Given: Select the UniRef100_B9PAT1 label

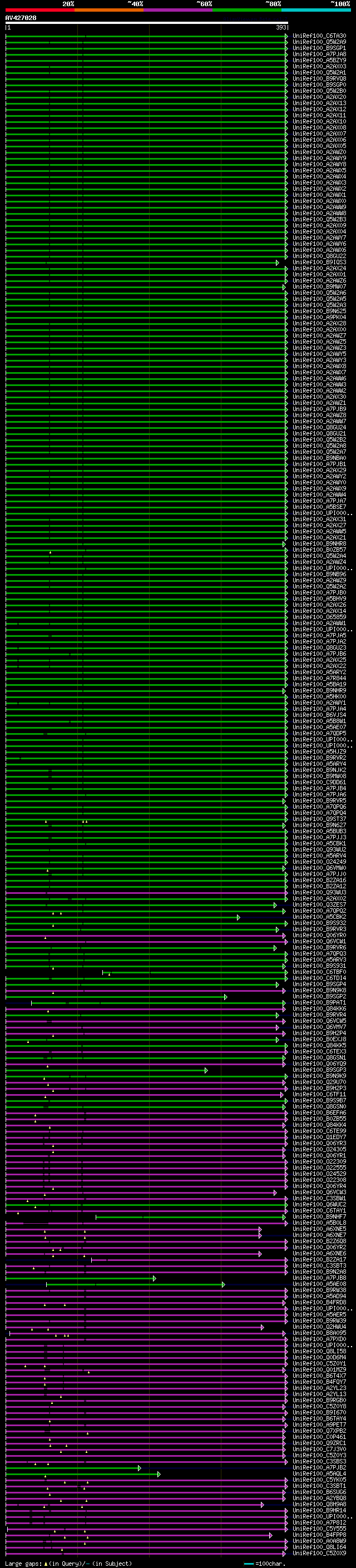Looking at the screenshot, I should point(319,1002).
